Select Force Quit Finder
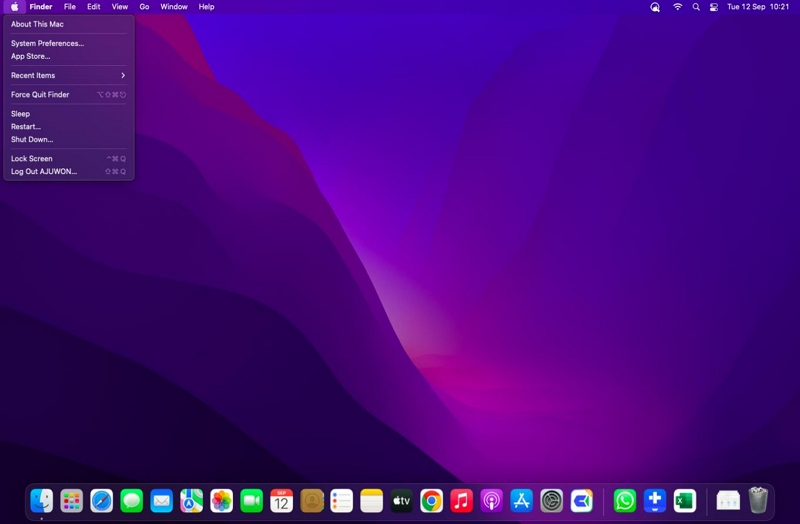Viewport: 800px width, 524px height. tap(68, 94)
